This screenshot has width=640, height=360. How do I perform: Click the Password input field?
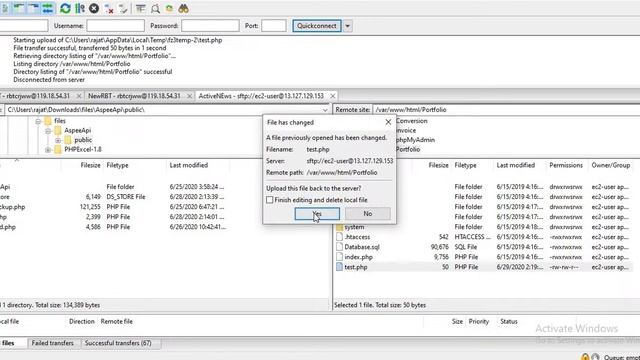[210, 26]
